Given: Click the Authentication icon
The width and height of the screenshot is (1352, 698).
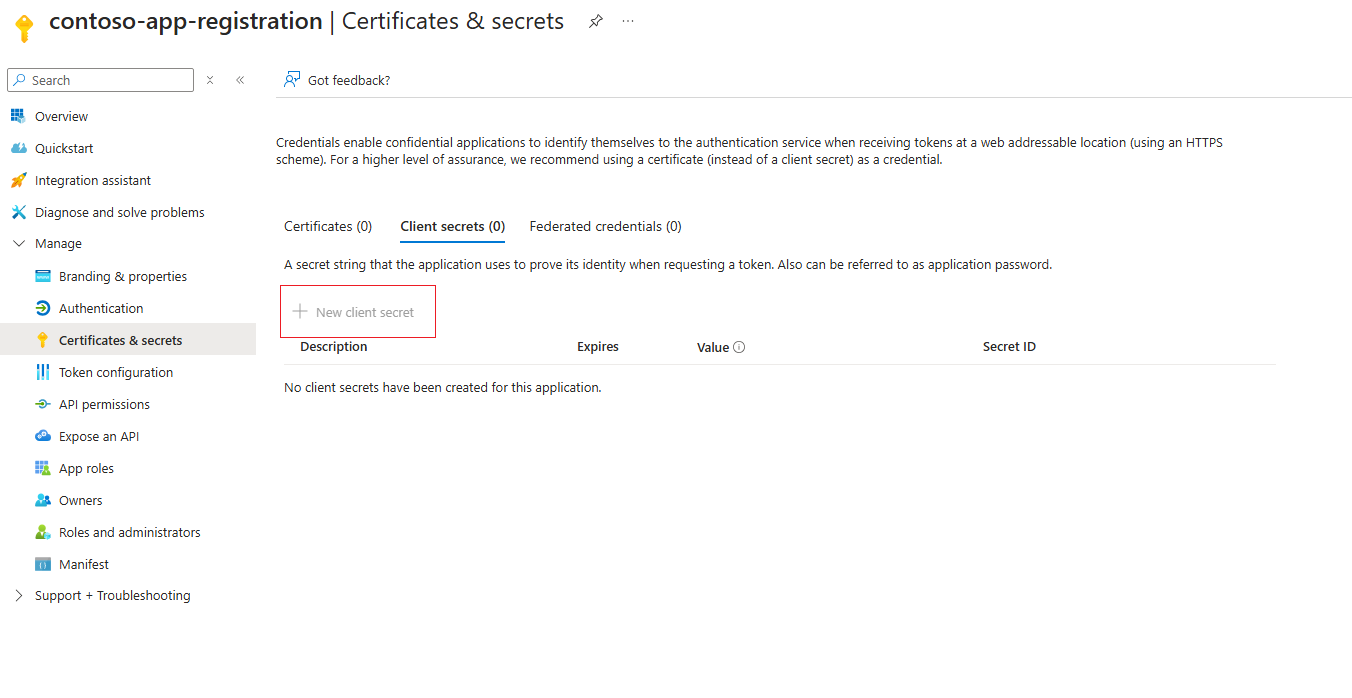Looking at the screenshot, I should [x=42, y=308].
